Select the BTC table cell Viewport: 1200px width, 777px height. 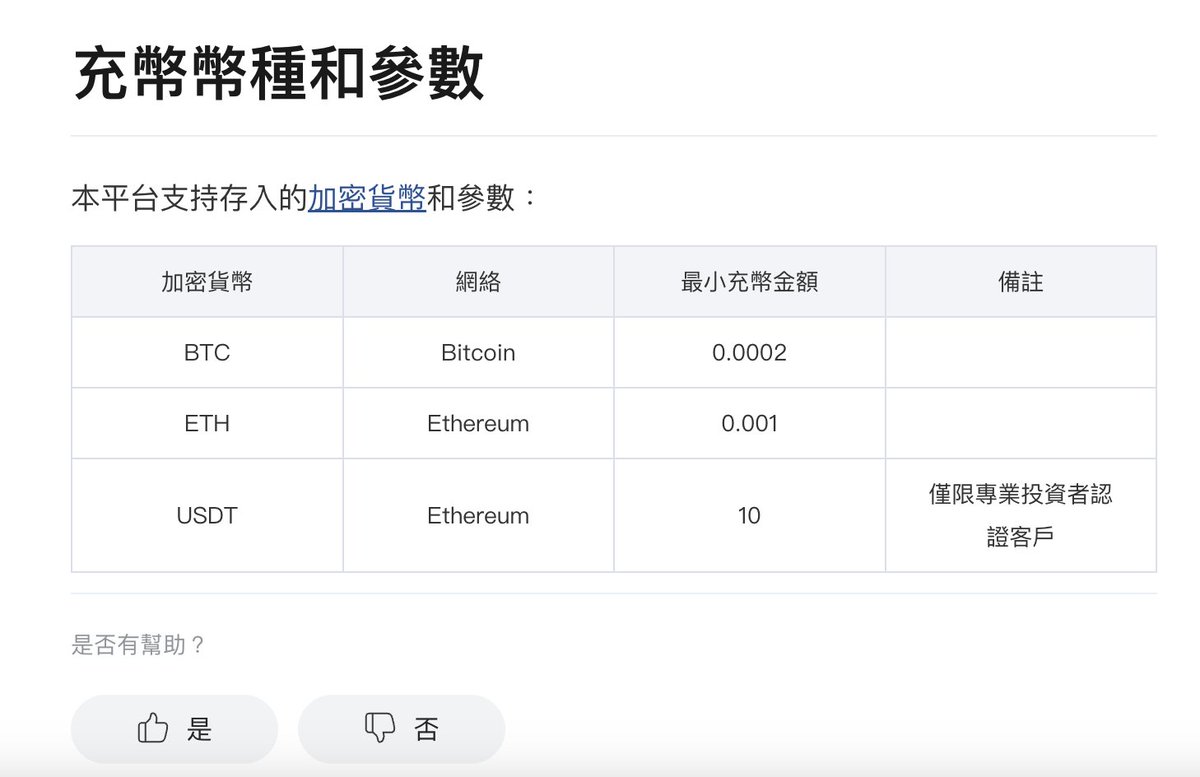click(x=207, y=353)
